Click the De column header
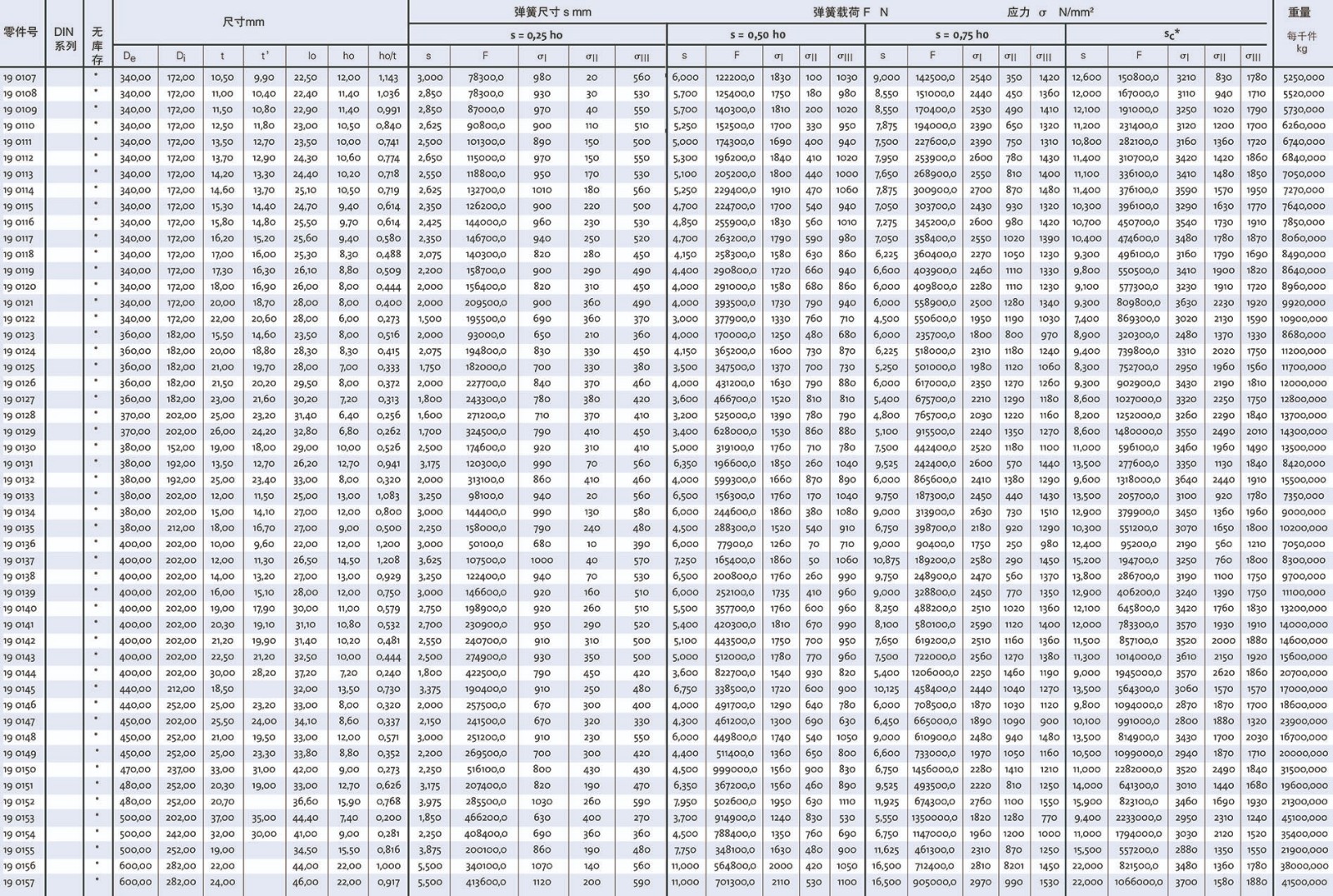The width and height of the screenshot is (1333, 896). 129,57
